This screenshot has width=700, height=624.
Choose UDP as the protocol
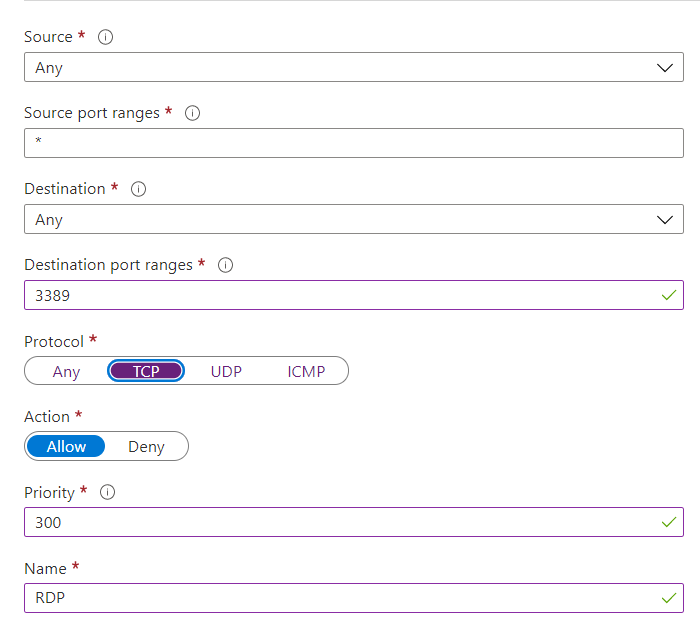click(226, 371)
